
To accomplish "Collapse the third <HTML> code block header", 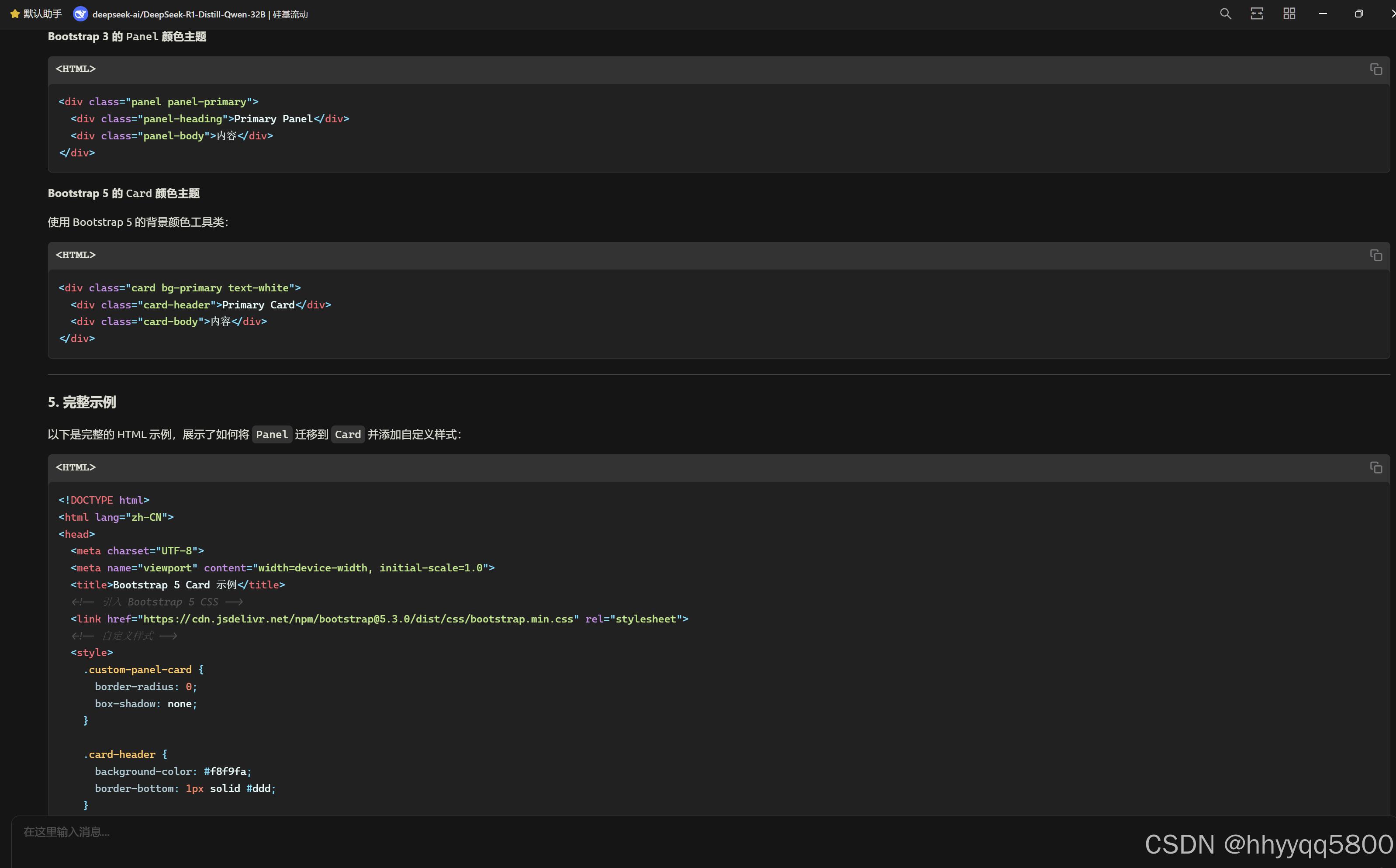I will coord(76,467).
